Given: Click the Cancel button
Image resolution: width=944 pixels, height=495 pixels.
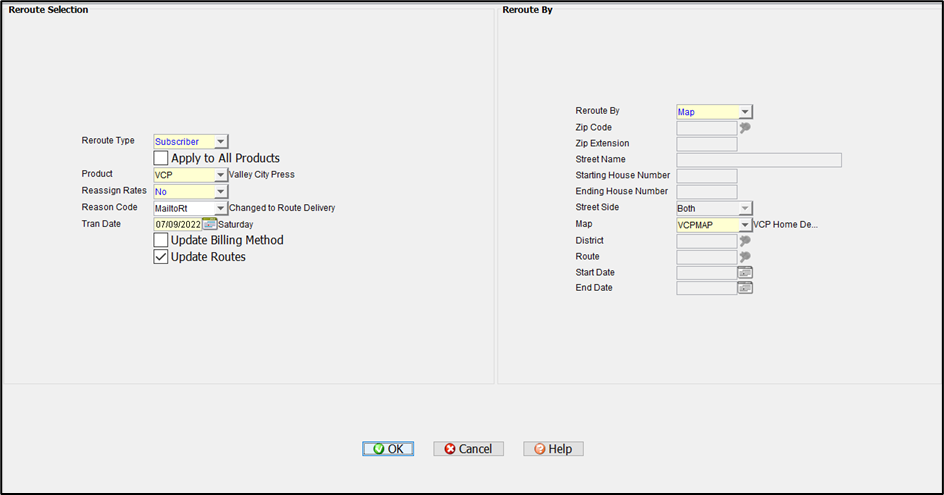Looking at the screenshot, I should [468, 449].
